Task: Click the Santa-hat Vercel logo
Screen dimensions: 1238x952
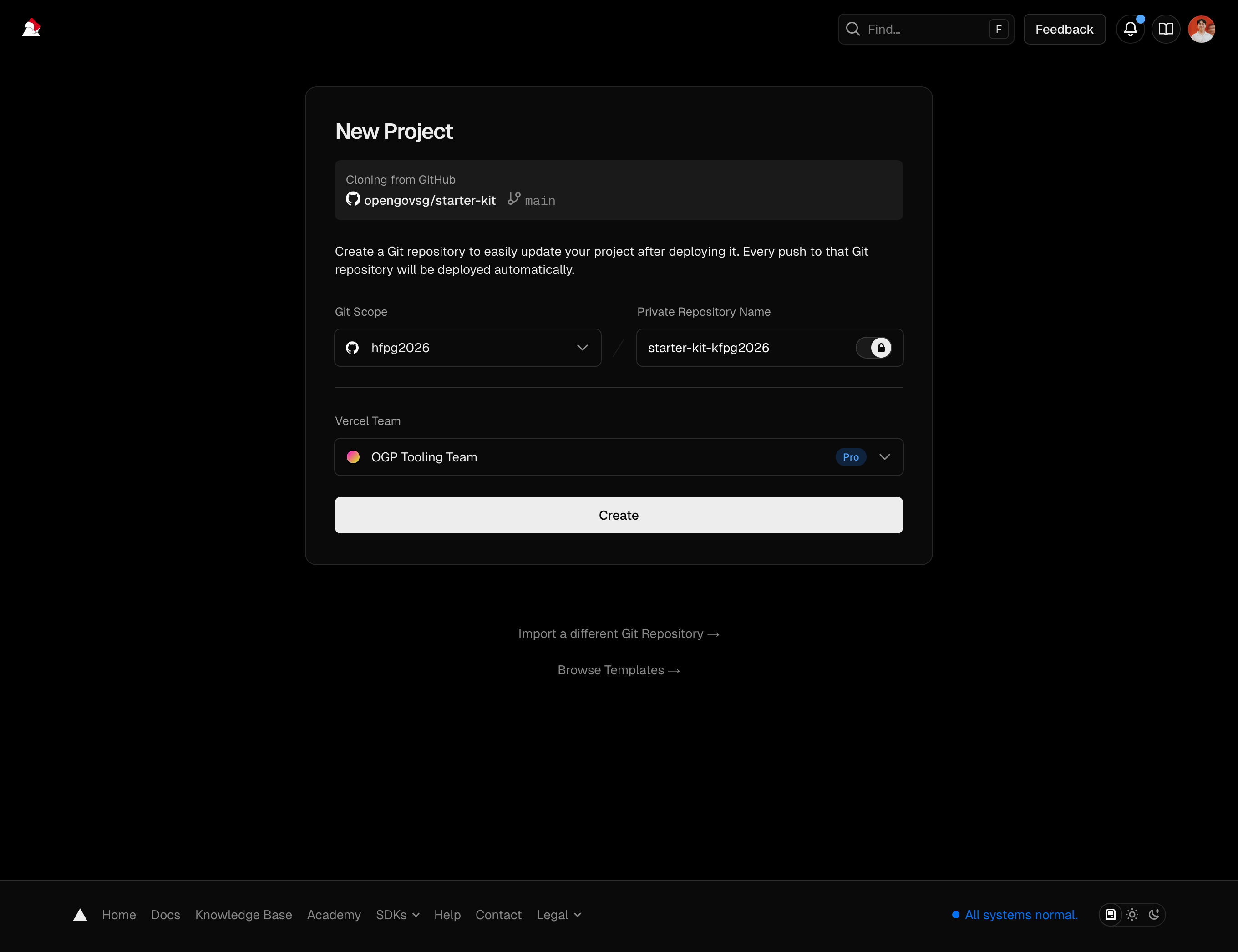Action: tap(31, 28)
